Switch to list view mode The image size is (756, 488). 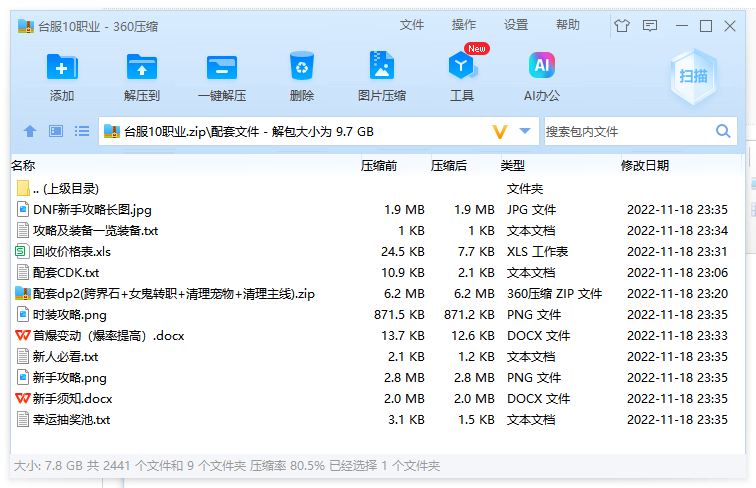(82, 131)
